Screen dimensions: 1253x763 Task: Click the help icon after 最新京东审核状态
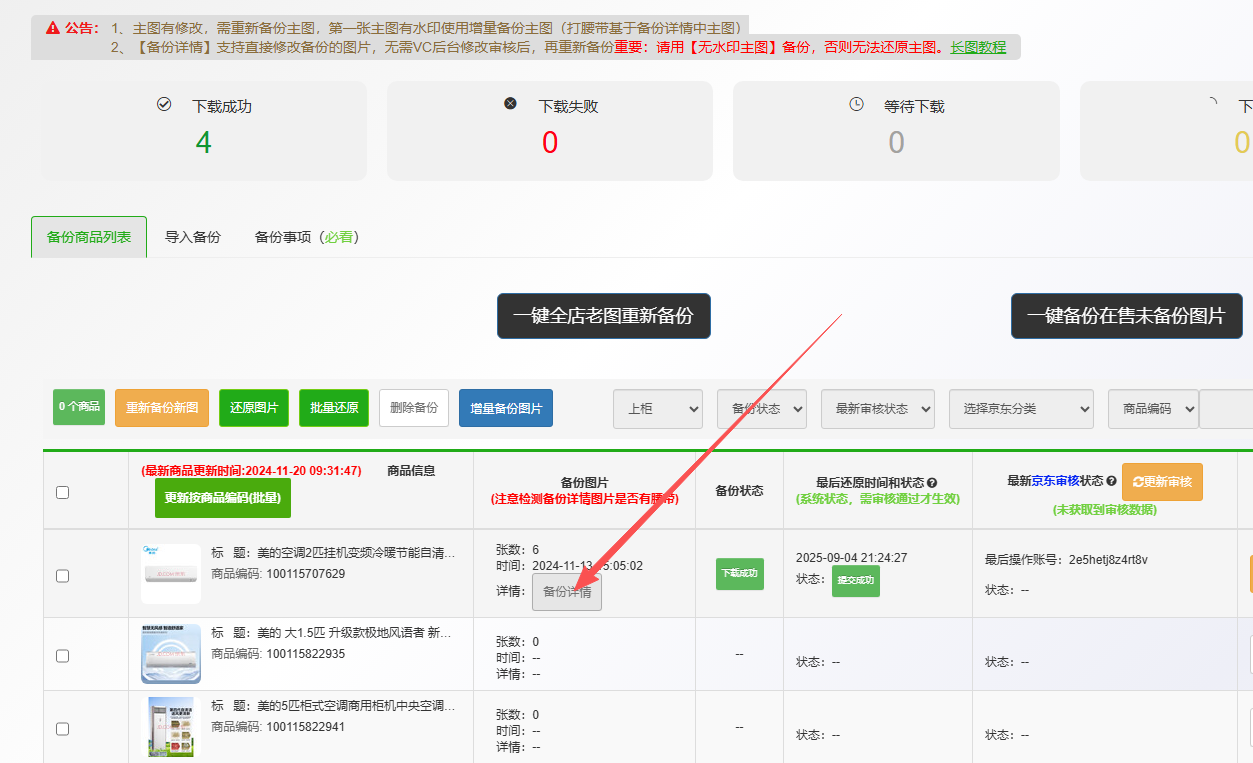1111,481
